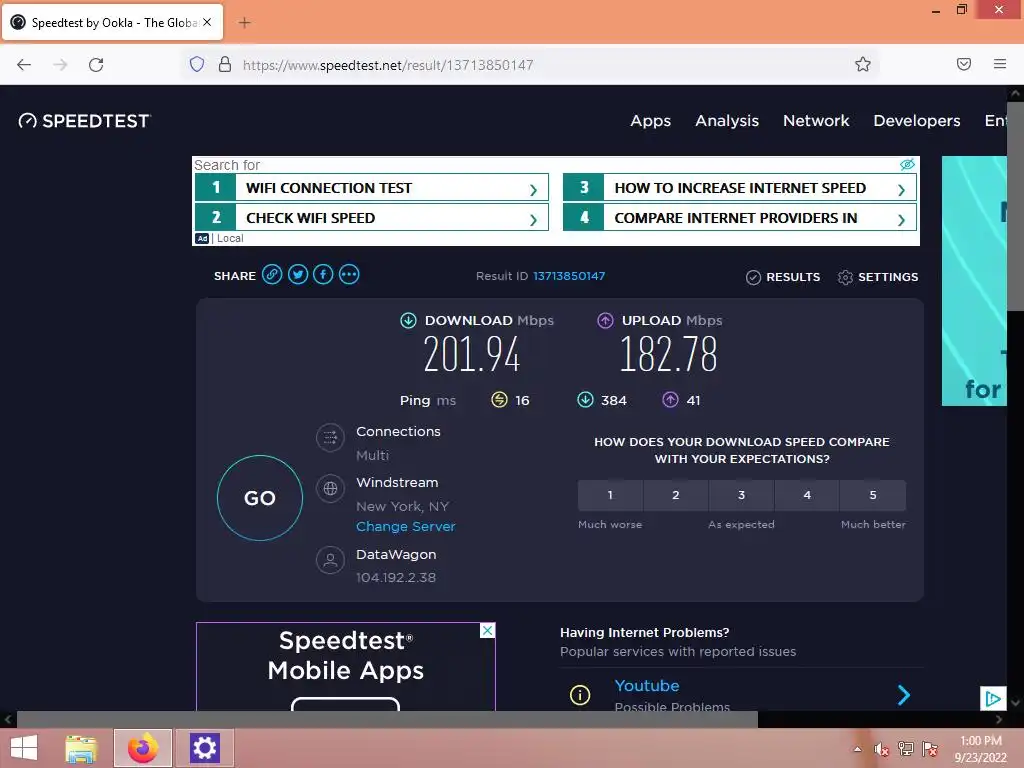This screenshot has width=1024, height=768.
Task: Start a new test with GO button
Action: pos(260,498)
